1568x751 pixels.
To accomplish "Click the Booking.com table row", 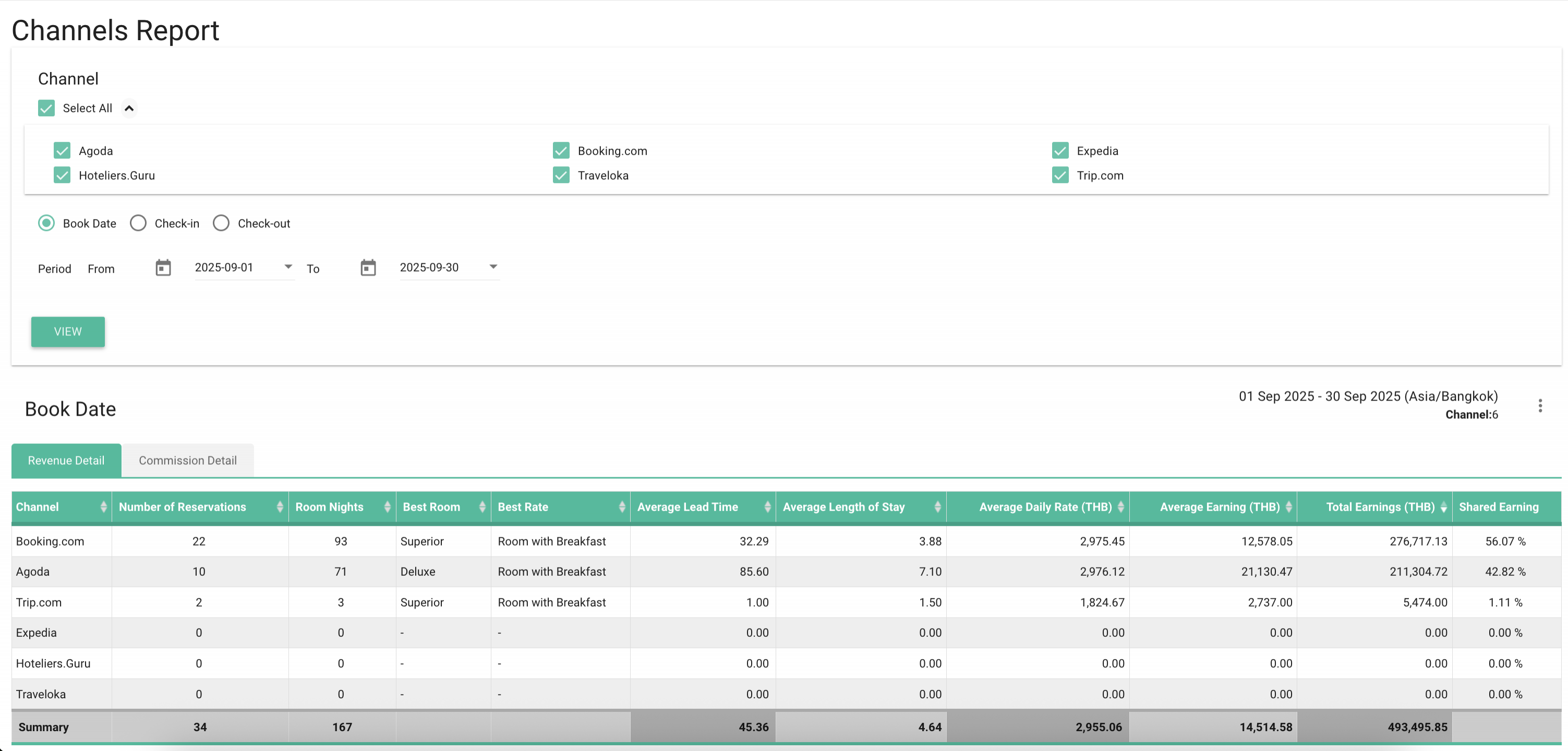I will [50, 541].
